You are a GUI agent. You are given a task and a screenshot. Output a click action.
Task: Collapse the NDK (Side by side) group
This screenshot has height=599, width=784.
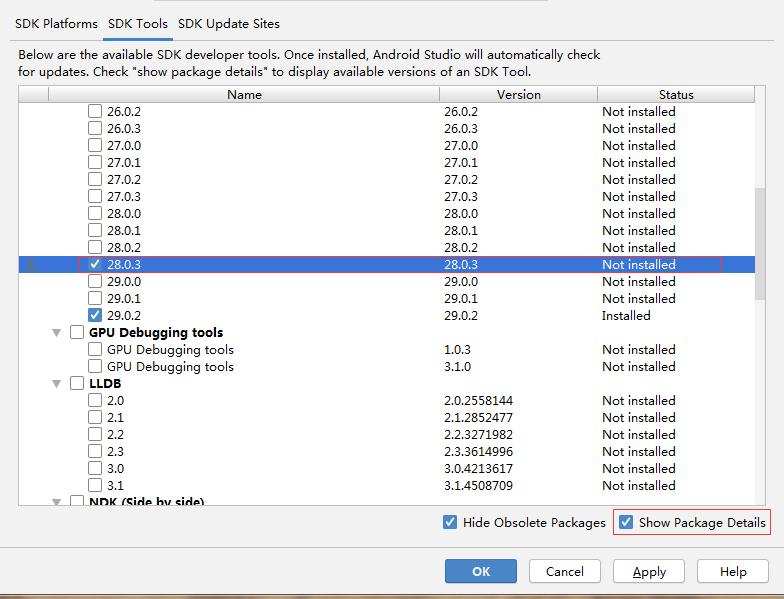coord(57,501)
